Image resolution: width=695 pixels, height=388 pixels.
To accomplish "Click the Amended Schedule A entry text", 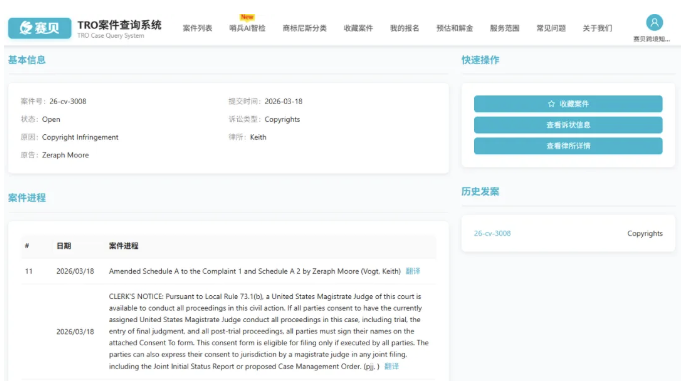I will click(x=255, y=271).
